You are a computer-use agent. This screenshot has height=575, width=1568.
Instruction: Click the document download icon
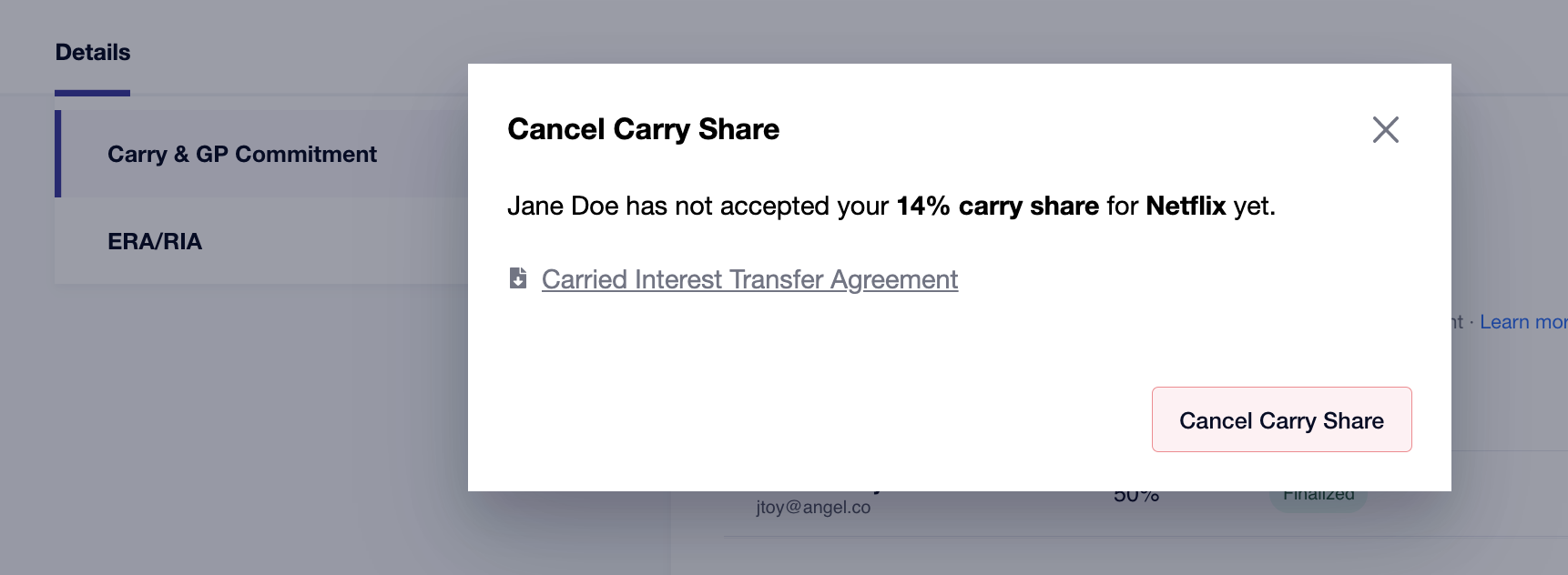coord(518,278)
